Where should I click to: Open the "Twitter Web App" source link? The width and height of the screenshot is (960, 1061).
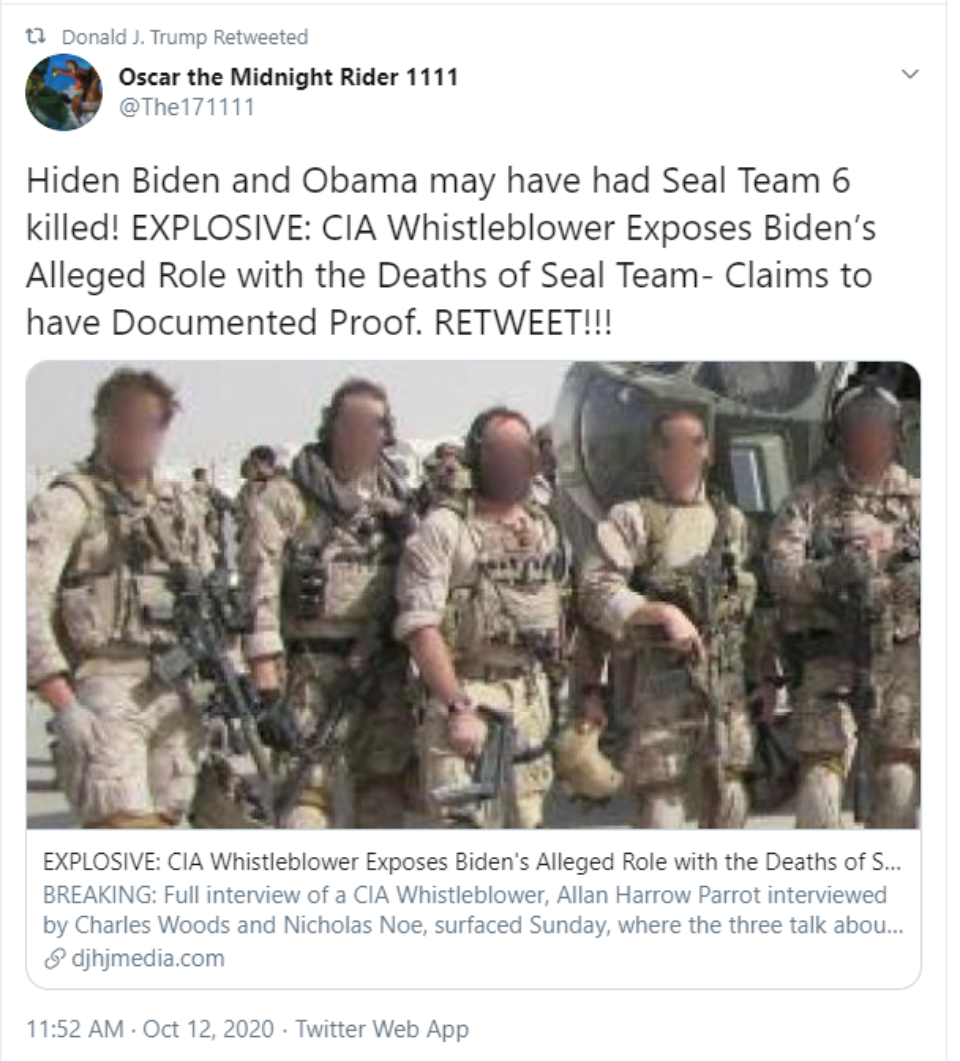[382, 1029]
